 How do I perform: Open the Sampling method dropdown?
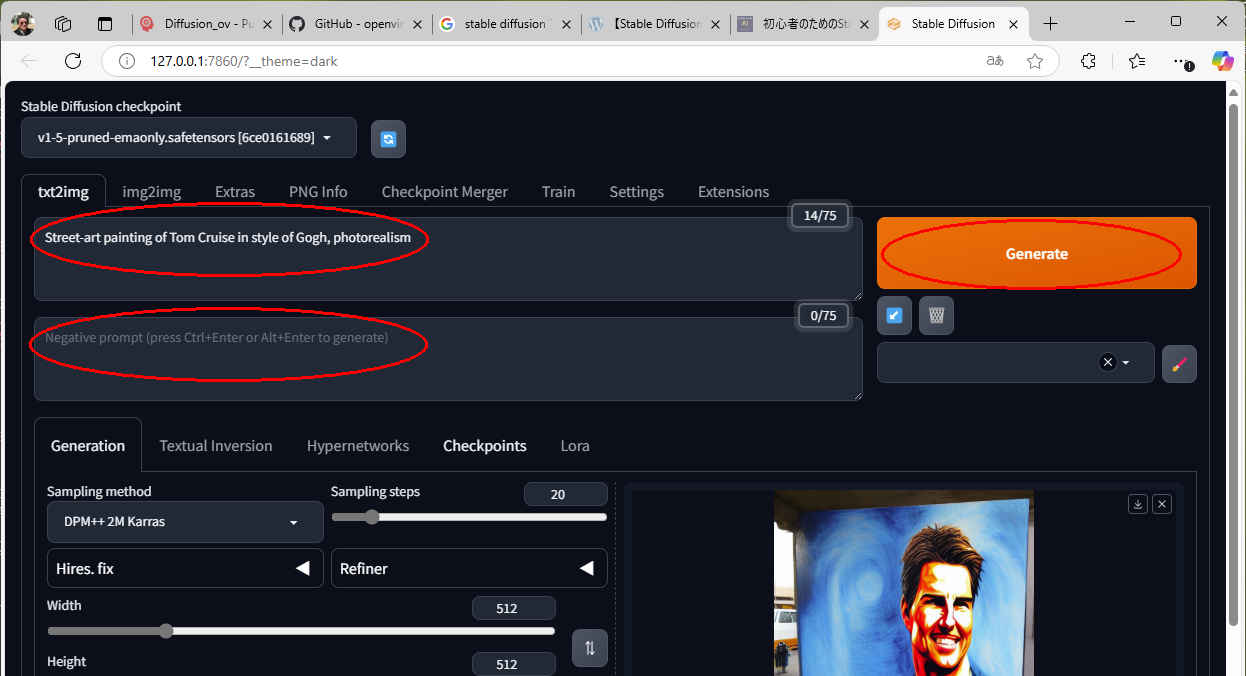(x=185, y=522)
